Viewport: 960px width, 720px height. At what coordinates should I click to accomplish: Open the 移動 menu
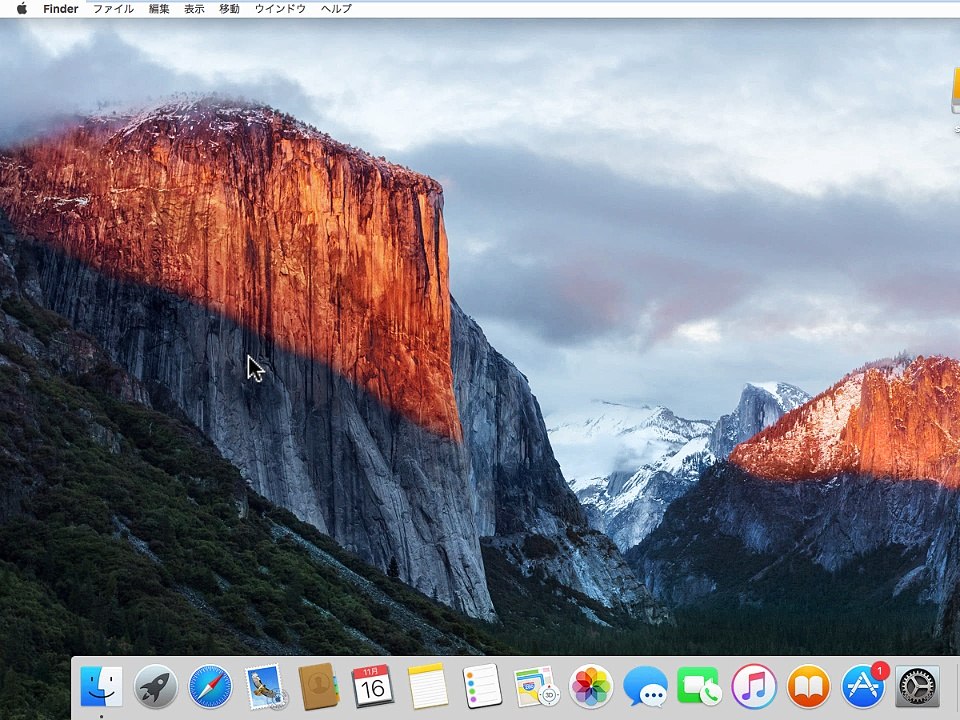click(x=229, y=9)
